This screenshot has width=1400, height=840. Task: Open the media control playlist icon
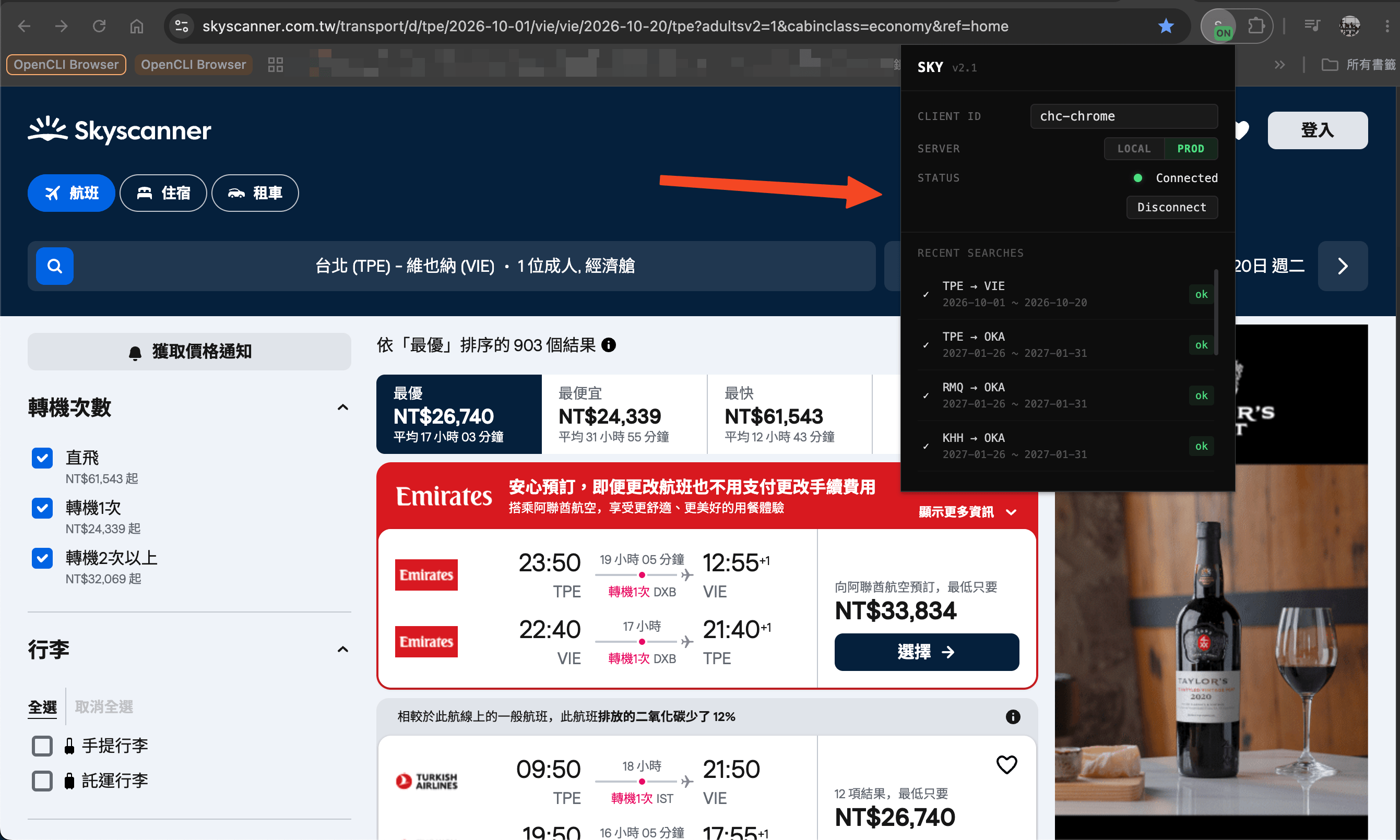1311,26
